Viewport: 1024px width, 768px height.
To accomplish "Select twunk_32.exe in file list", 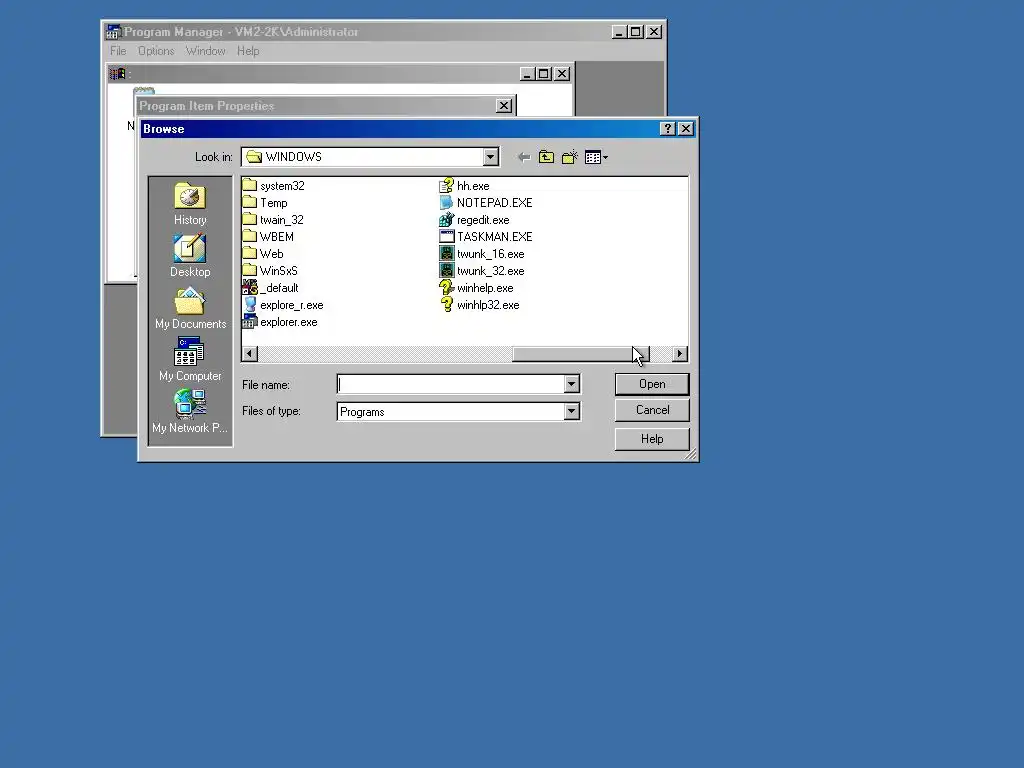I will tap(483, 271).
